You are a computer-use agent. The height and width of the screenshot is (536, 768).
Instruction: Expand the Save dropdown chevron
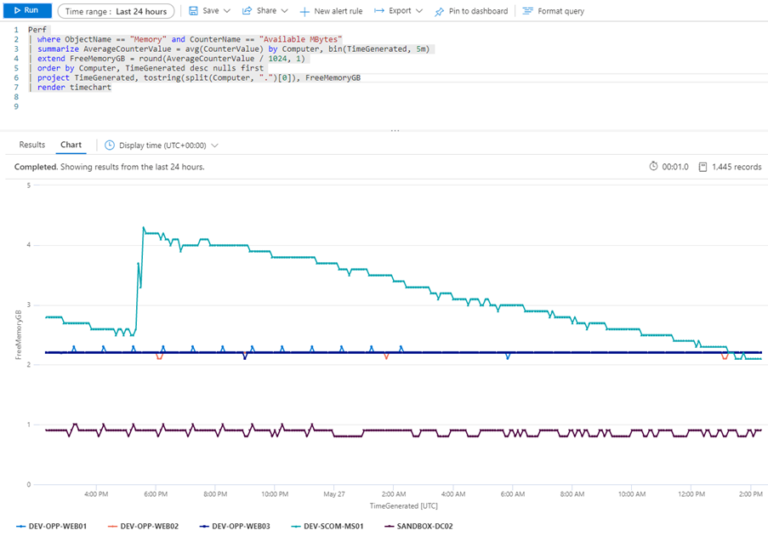point(228,10)
